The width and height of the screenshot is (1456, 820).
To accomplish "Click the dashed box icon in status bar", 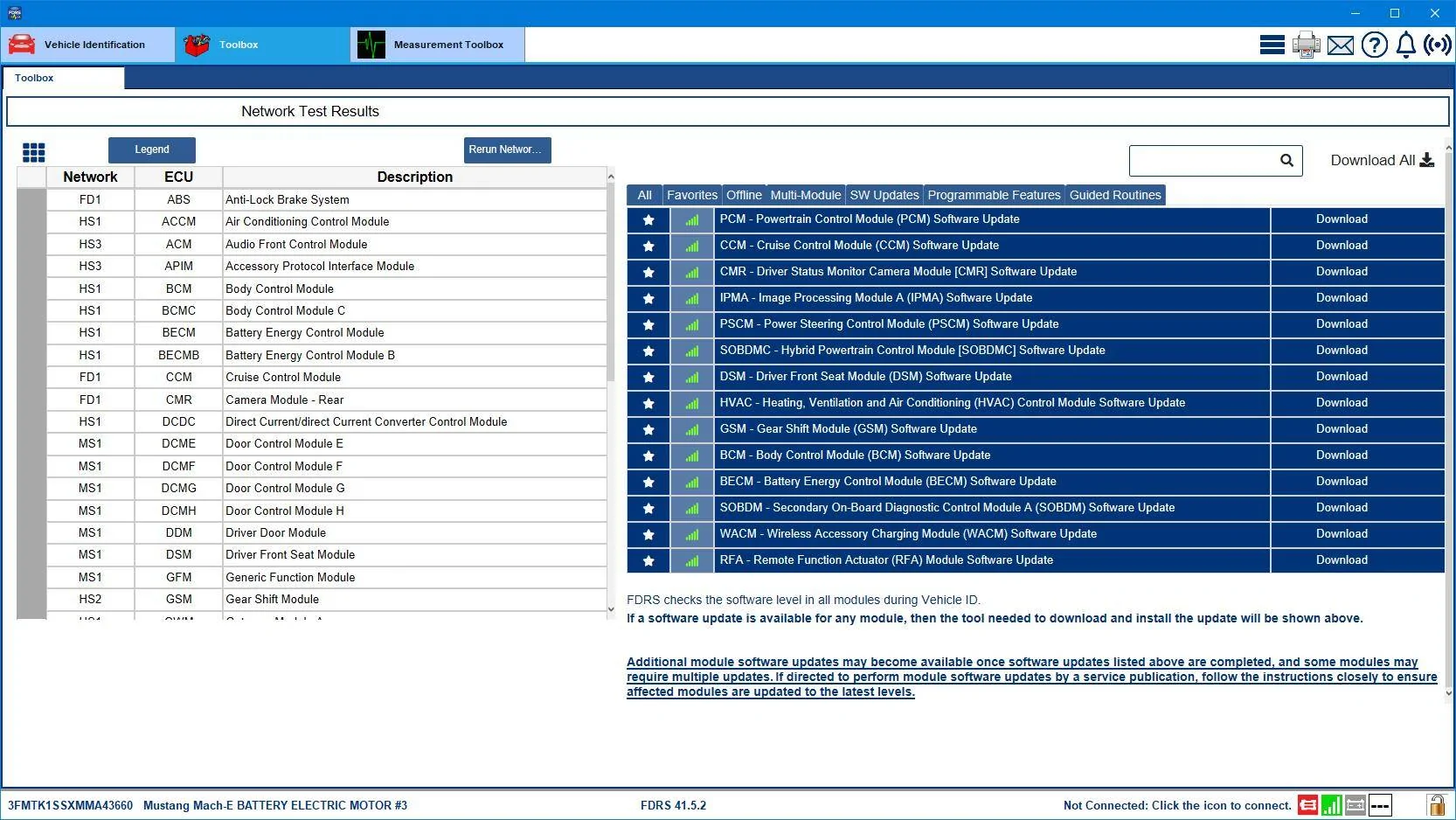I will [1380, 805].
